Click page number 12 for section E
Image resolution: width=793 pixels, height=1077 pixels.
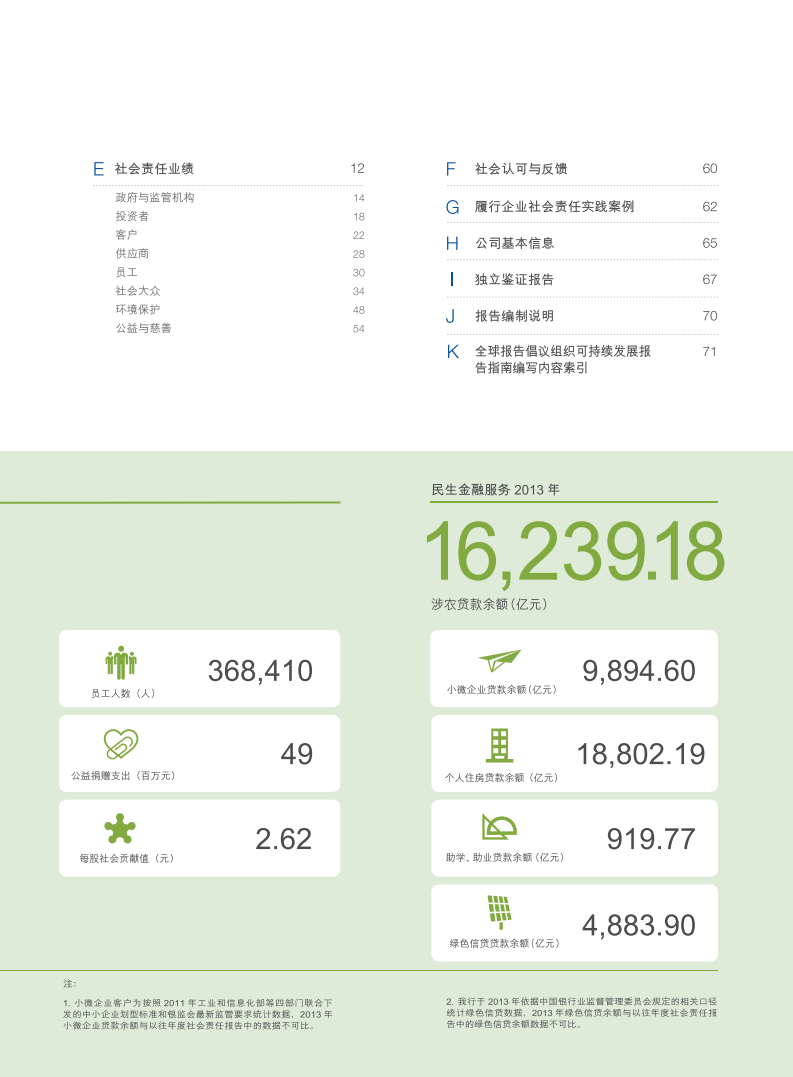coord(357,169)
